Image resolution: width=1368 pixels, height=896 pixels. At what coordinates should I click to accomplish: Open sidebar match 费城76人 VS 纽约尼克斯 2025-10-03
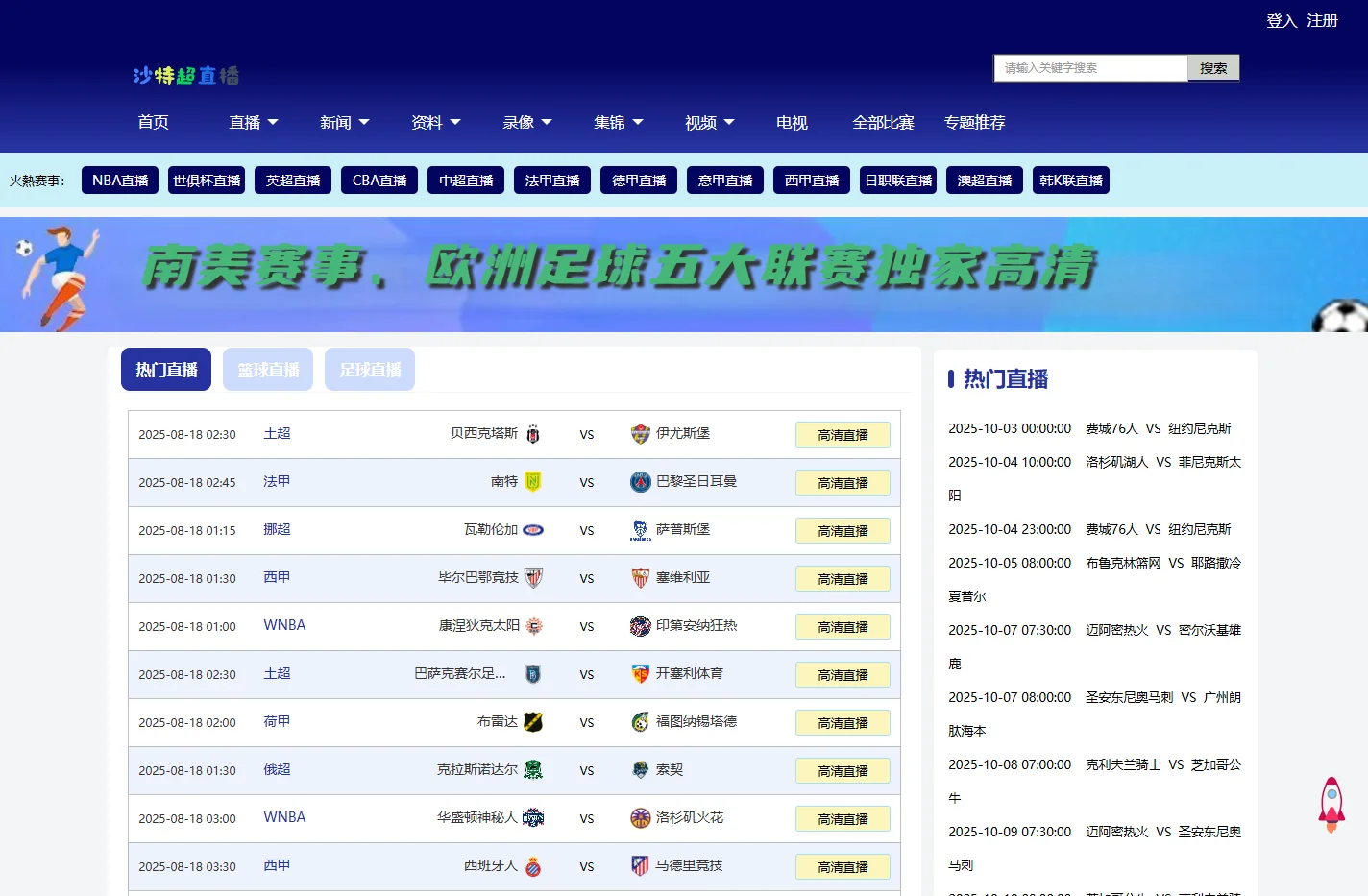pyautogui.click(x=1089, y=428)
